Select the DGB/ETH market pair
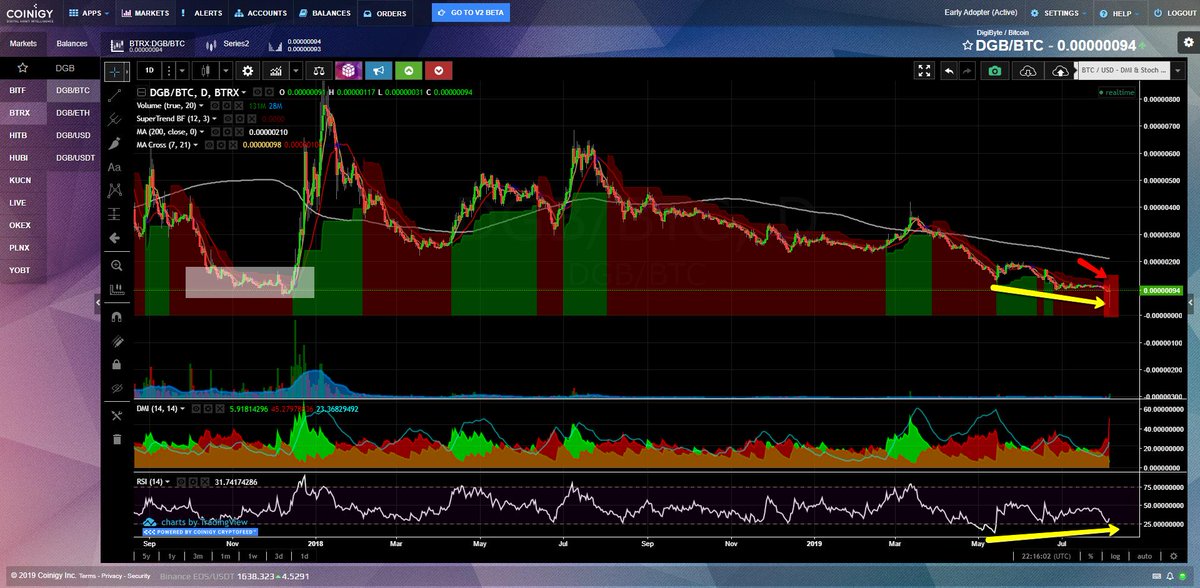Image resolution: width=1200 pixels, height=588 pixels. [73, 113]
